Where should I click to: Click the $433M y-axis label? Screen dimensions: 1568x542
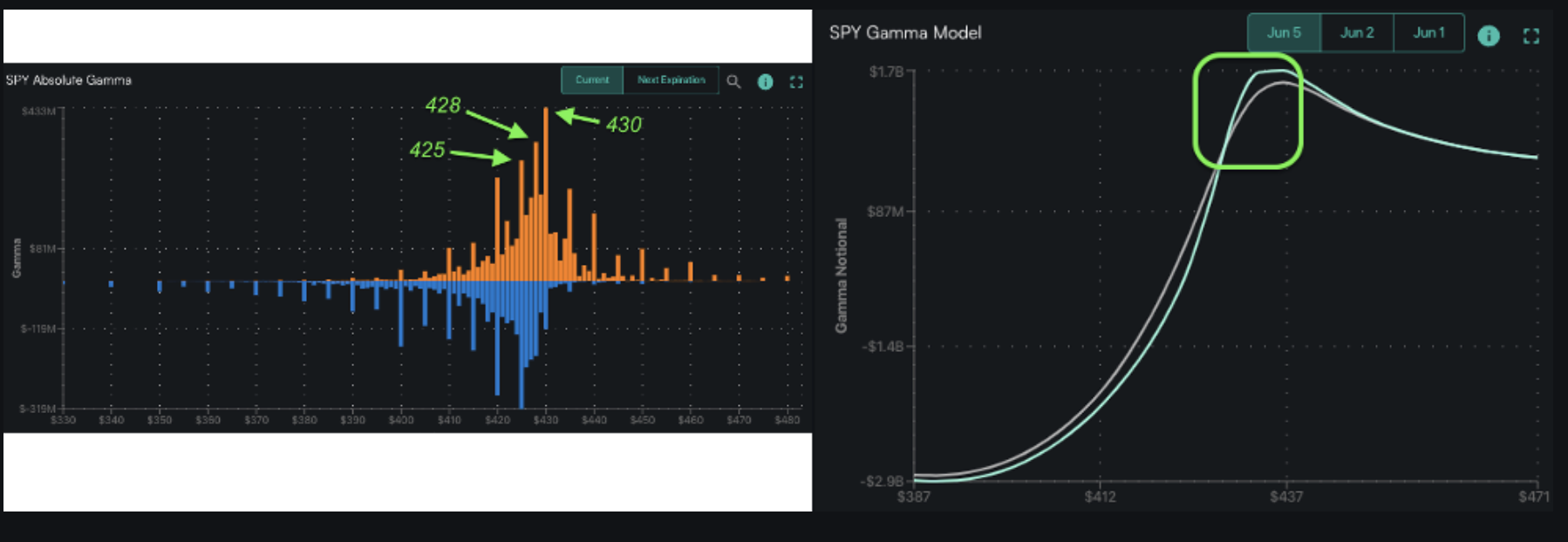pos(38,111)
